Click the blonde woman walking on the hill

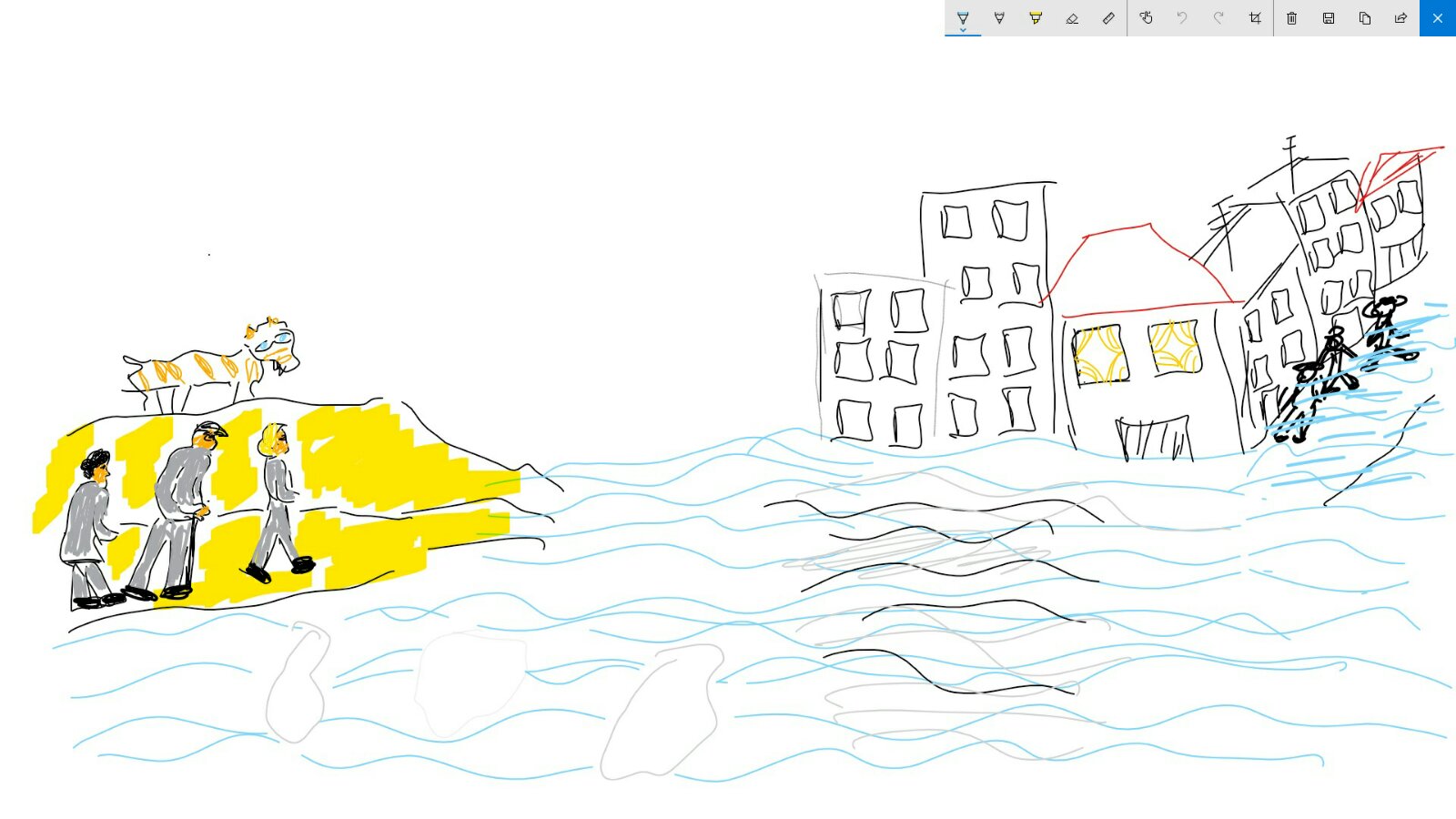pos(278,500)
